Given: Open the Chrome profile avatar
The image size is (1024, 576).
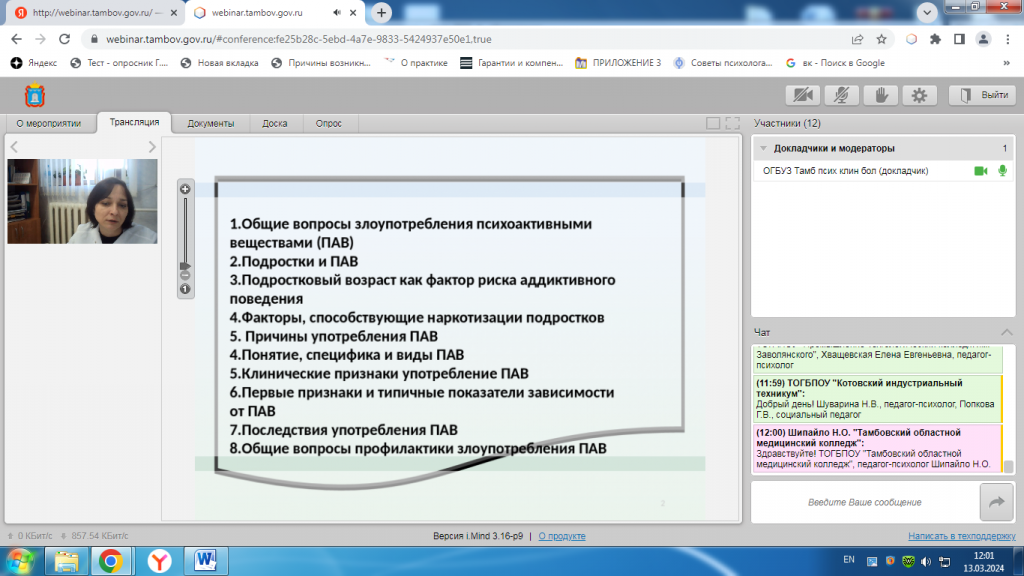Looking at the screenshot, I should coord(983,39).
